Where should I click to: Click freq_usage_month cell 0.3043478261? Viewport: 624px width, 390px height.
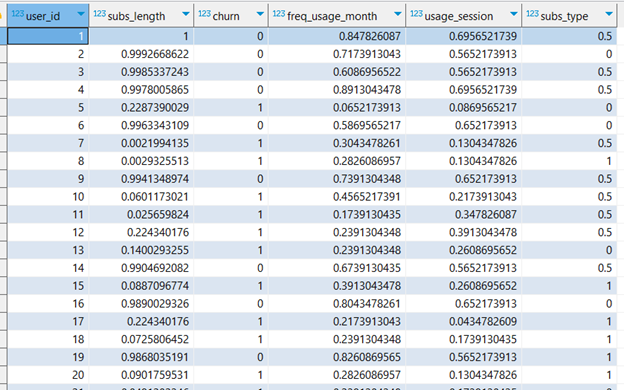[x=337, y=143]
